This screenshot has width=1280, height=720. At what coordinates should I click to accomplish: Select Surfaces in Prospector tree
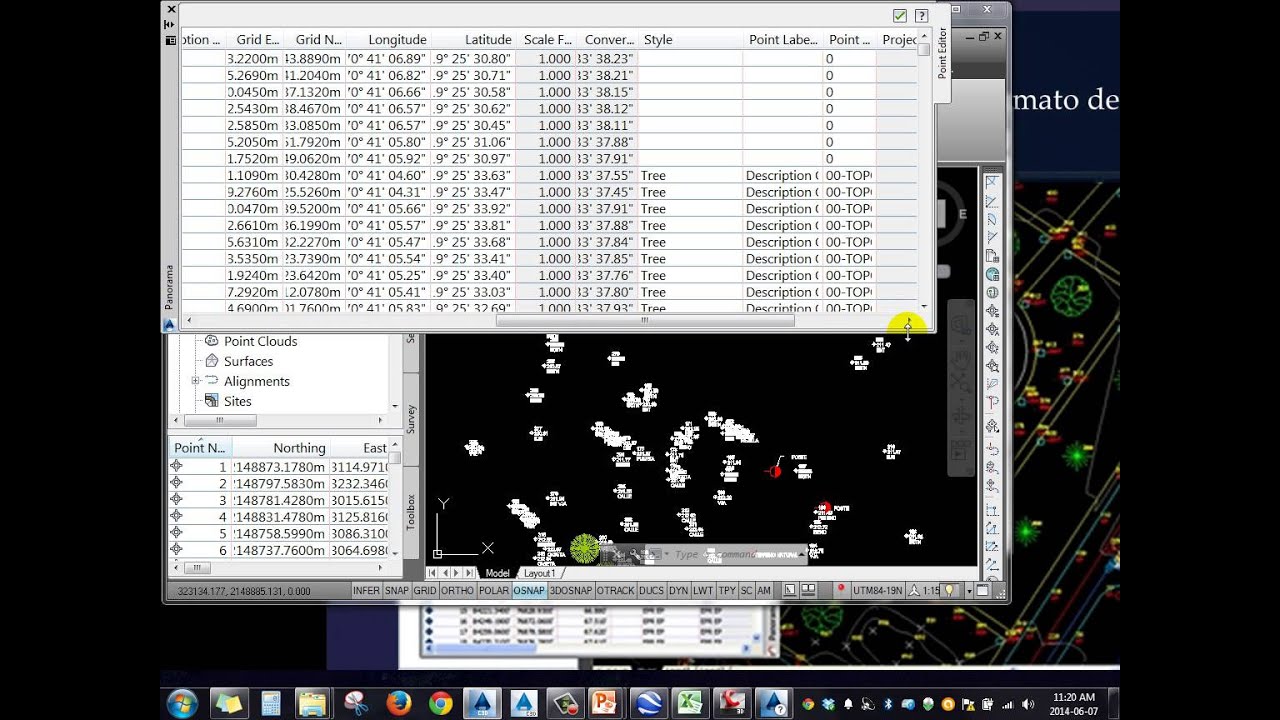click(x=248, y=361)
